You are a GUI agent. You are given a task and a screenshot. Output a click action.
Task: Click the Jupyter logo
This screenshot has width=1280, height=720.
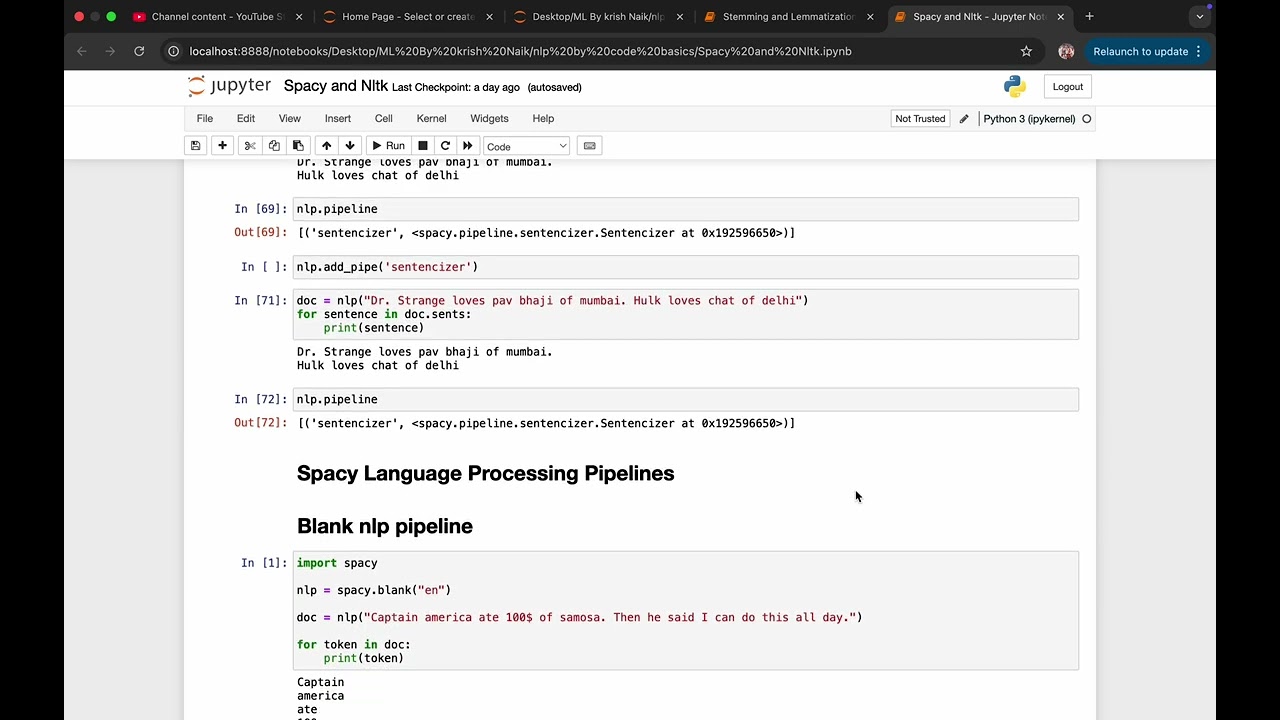(x=229, y=86)
